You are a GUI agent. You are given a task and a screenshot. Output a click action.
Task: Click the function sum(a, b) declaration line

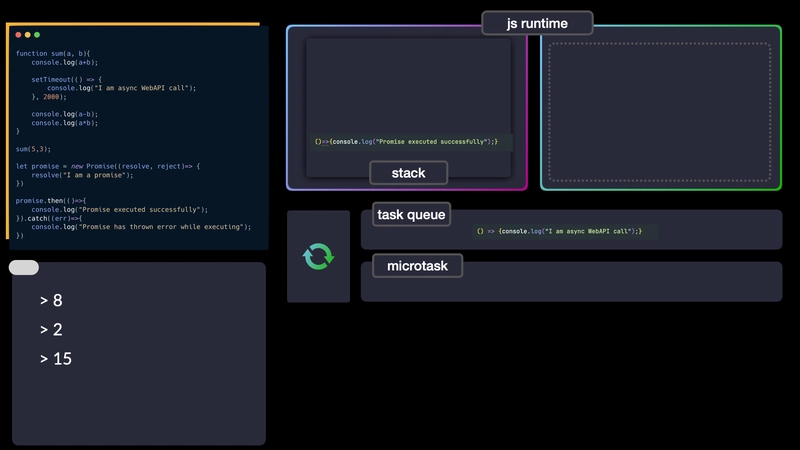click(x=53, y=54)
